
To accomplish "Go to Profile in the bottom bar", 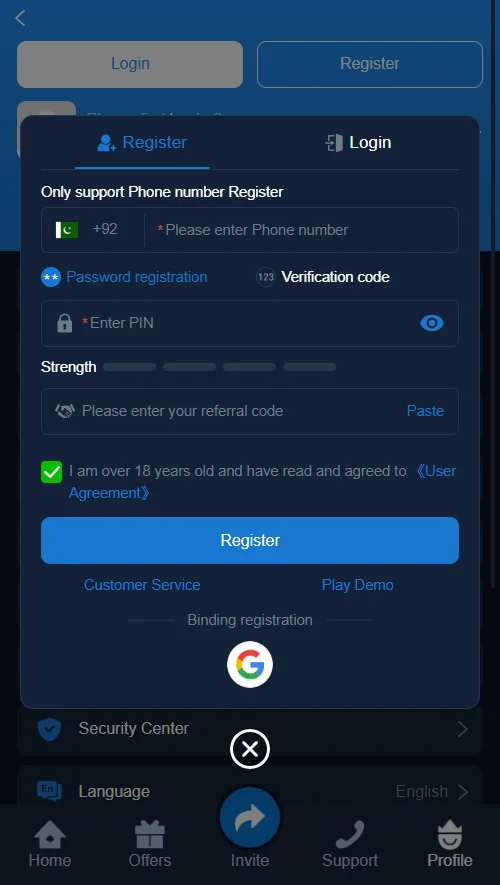I will click(450, 844).
